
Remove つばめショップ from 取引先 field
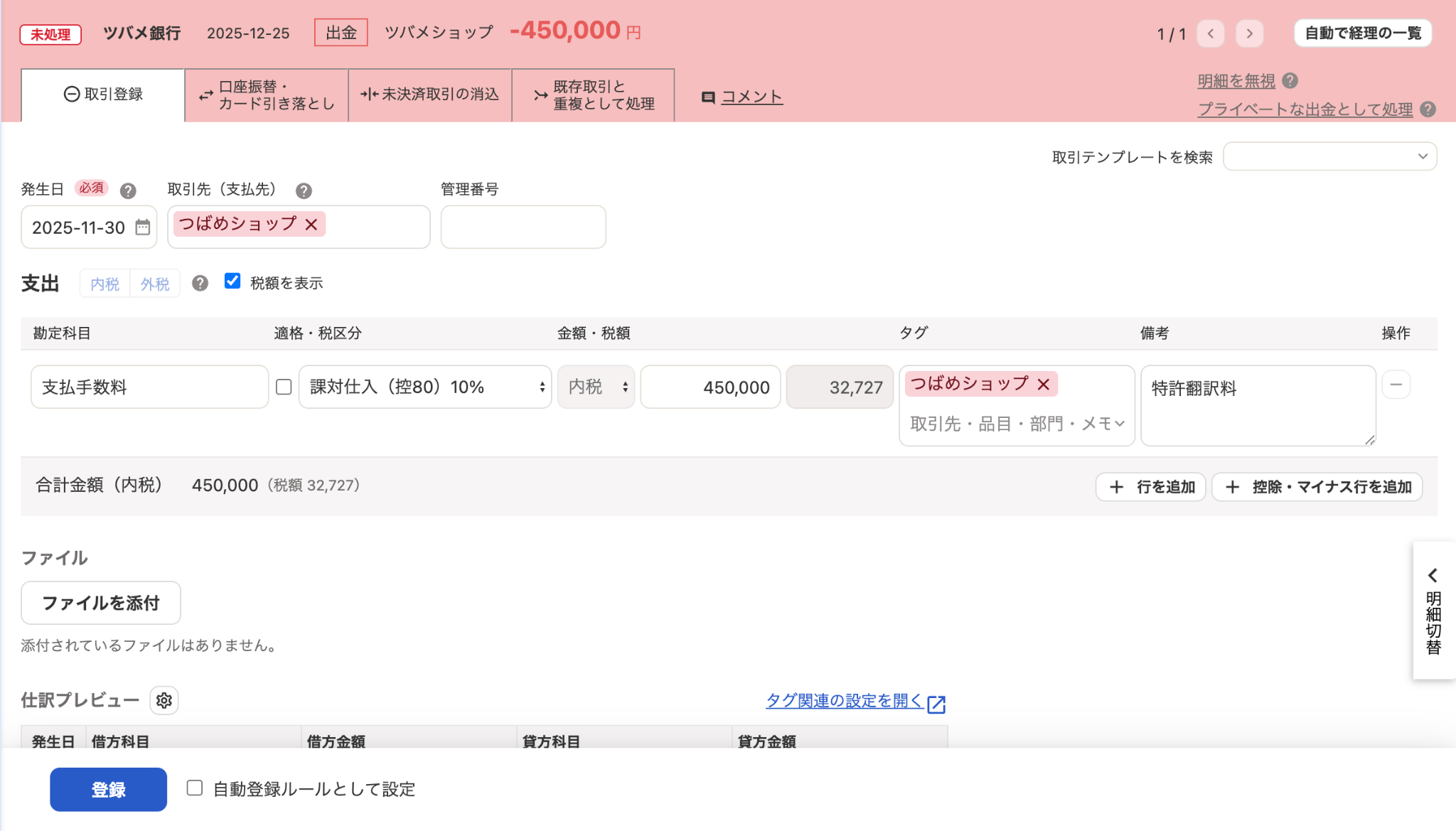pos(311,225)
